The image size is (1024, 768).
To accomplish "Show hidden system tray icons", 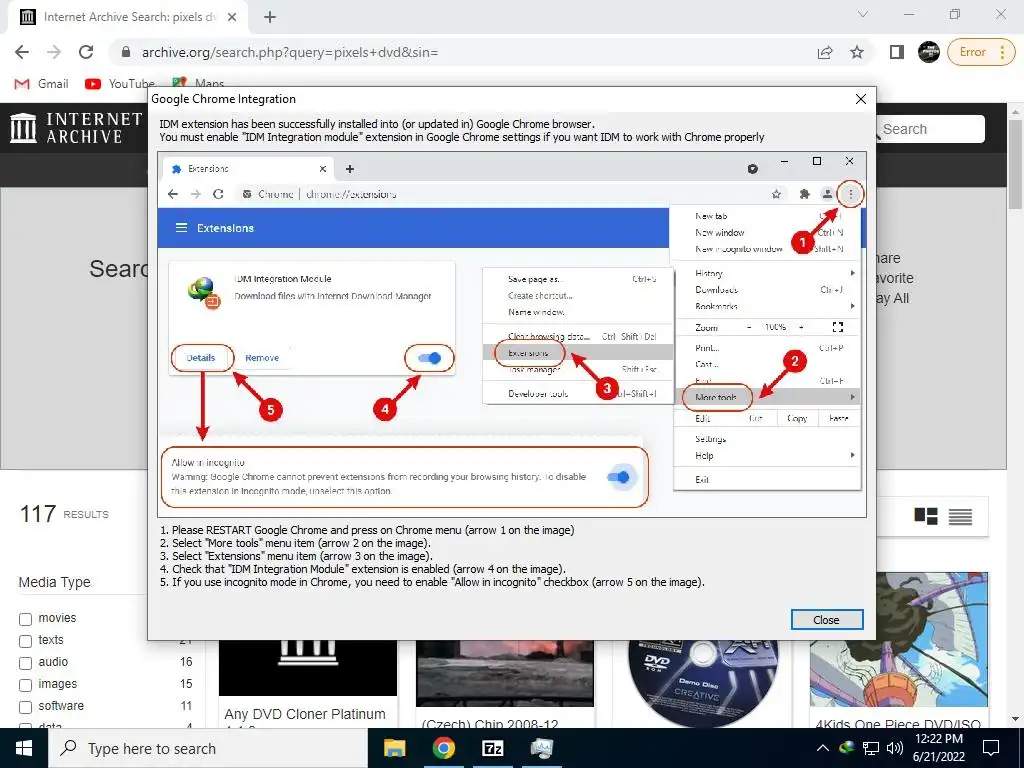I will coord(823,748).
